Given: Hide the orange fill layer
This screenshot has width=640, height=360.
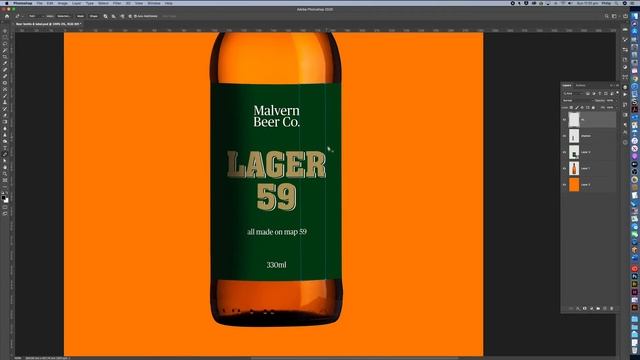Looking at the screenshot, I should 564,184.
